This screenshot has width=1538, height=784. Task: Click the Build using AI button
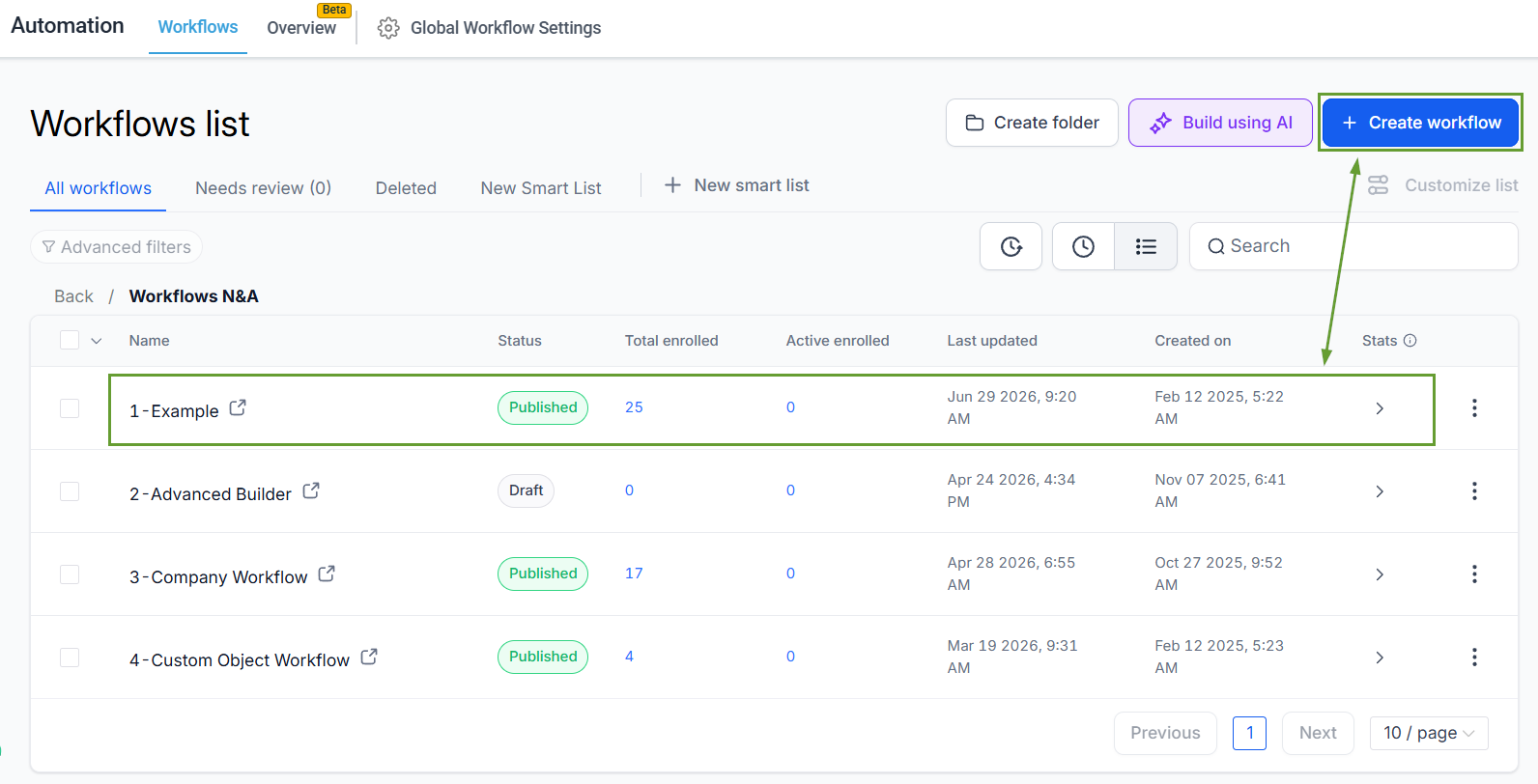1220,123
